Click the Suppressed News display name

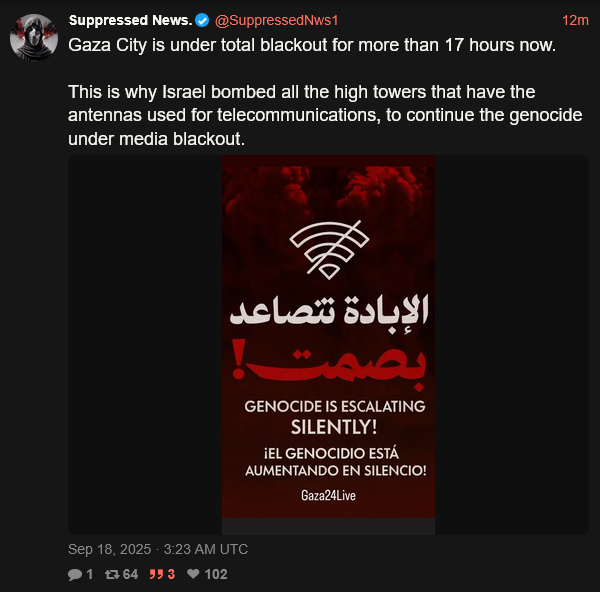click(130, 20)
